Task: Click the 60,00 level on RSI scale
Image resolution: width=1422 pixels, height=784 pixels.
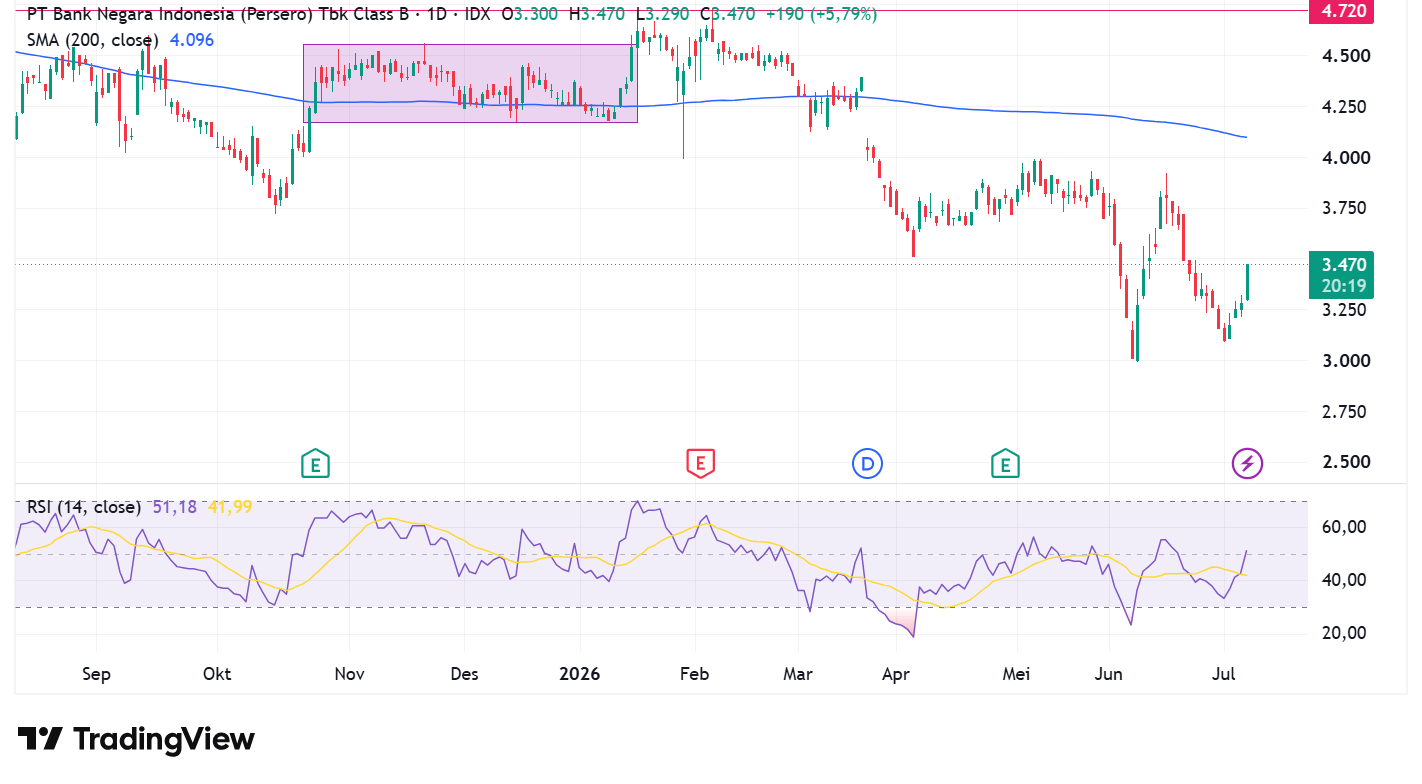Action: point(1343,527)
